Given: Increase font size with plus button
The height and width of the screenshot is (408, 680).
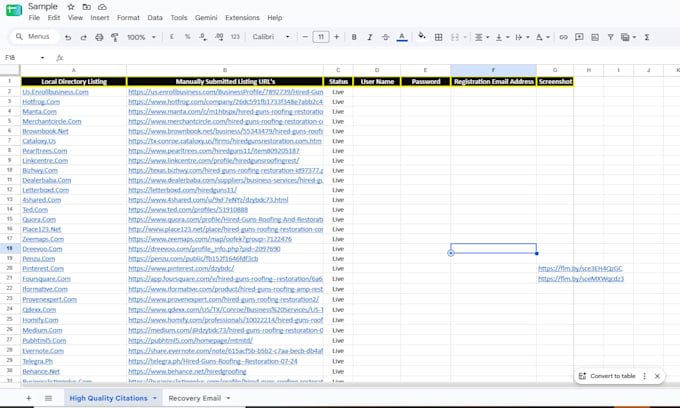Looking at the screenshot, I should (x=337, y=37).
